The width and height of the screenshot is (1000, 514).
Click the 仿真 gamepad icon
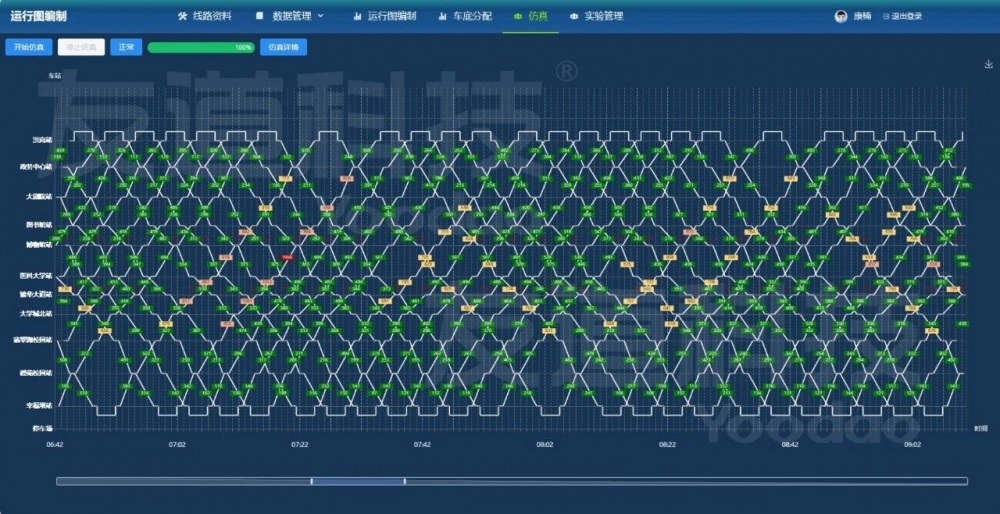pyautogui.click(x=517, y=16)
